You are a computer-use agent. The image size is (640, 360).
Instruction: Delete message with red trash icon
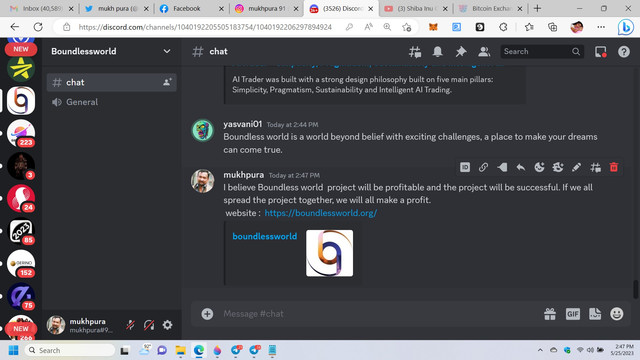point(613,167)
